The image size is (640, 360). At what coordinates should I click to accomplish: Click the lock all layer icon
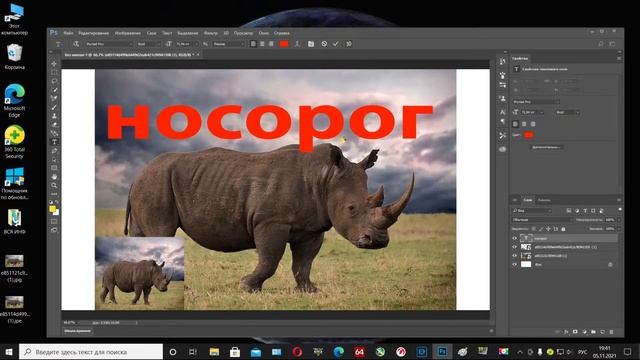pos(563,229)
